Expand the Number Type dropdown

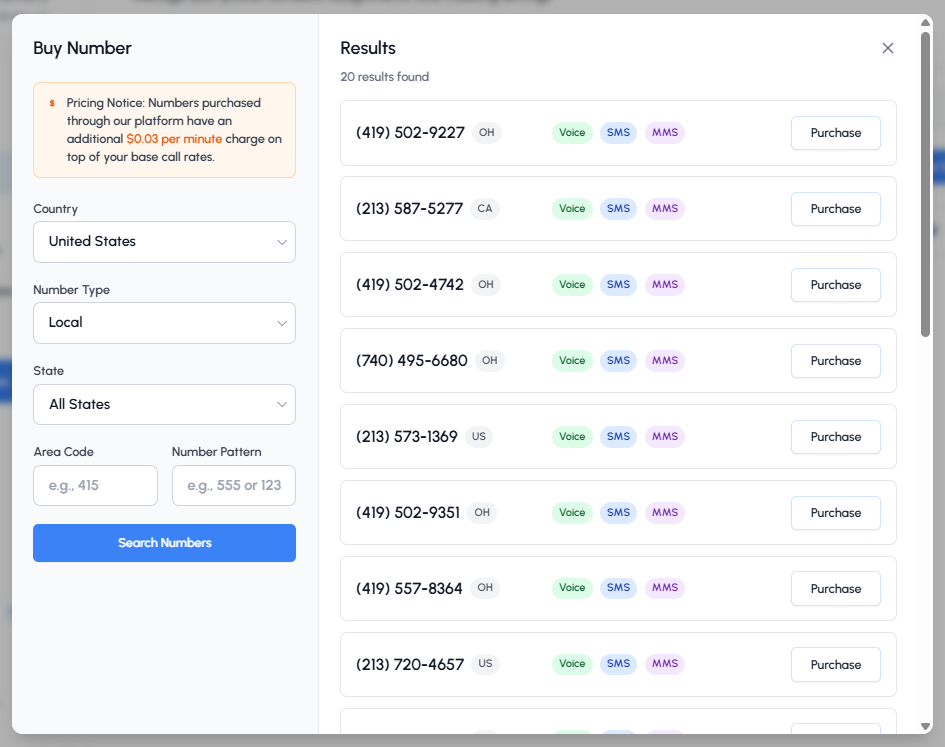164,323
